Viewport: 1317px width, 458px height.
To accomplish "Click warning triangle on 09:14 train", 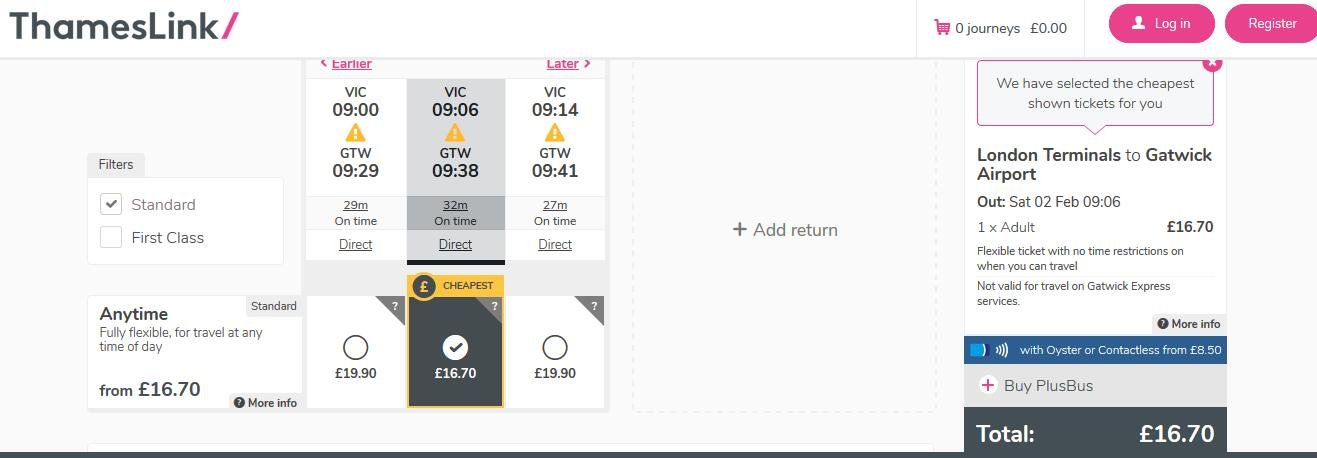I will [x=555, y=133].
